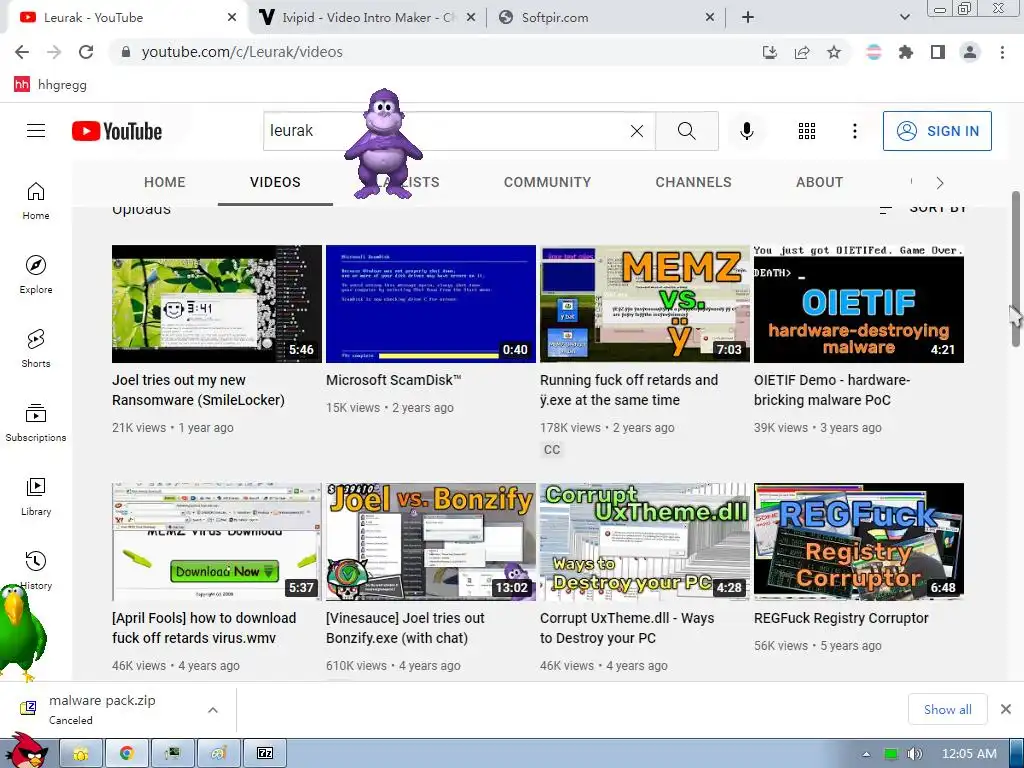This screenshot has width=1024, height=768.
Task: Click the magnifier search button
Action: pos(686,131)
